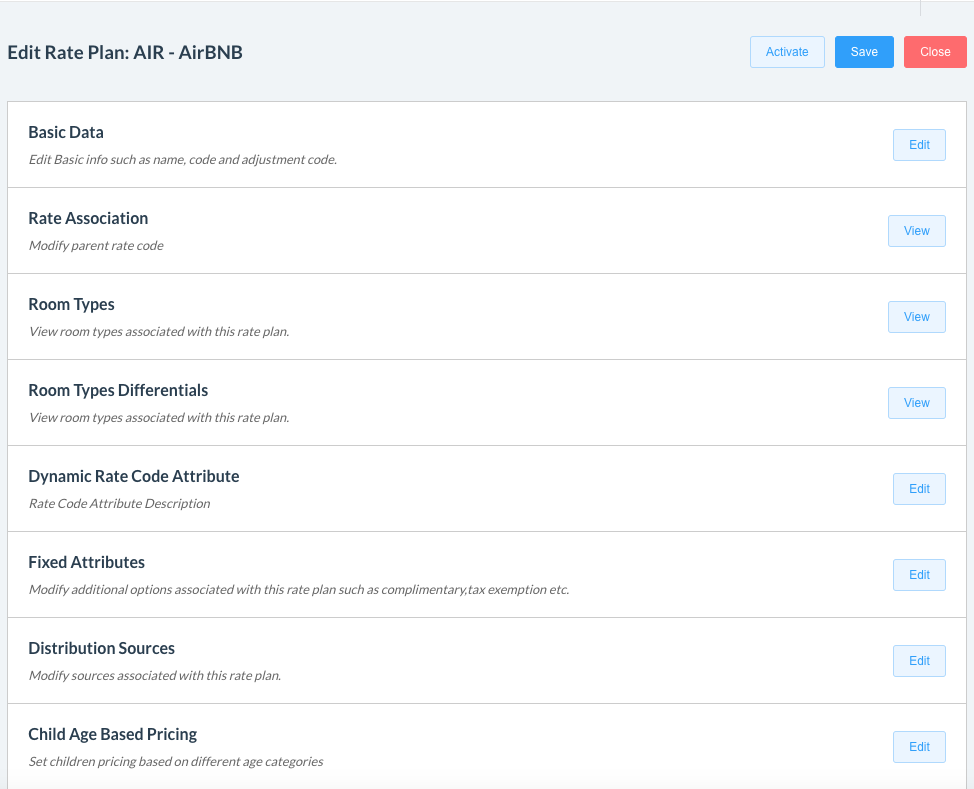Edit Distribution Sources
Screen dimensions: 974x789
tap(919, 661)
